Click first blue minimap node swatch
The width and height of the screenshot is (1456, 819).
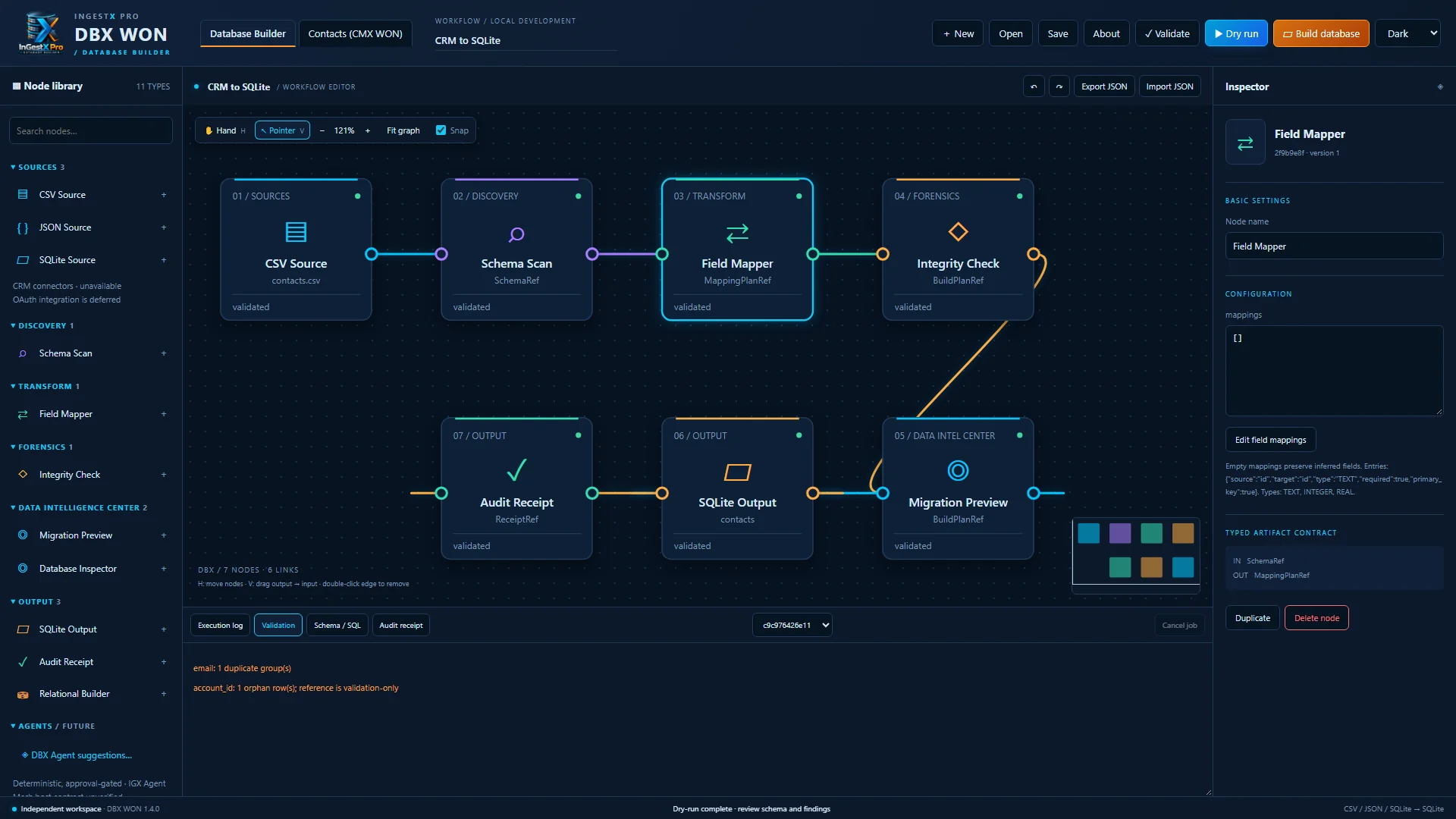pos(1088,533)
